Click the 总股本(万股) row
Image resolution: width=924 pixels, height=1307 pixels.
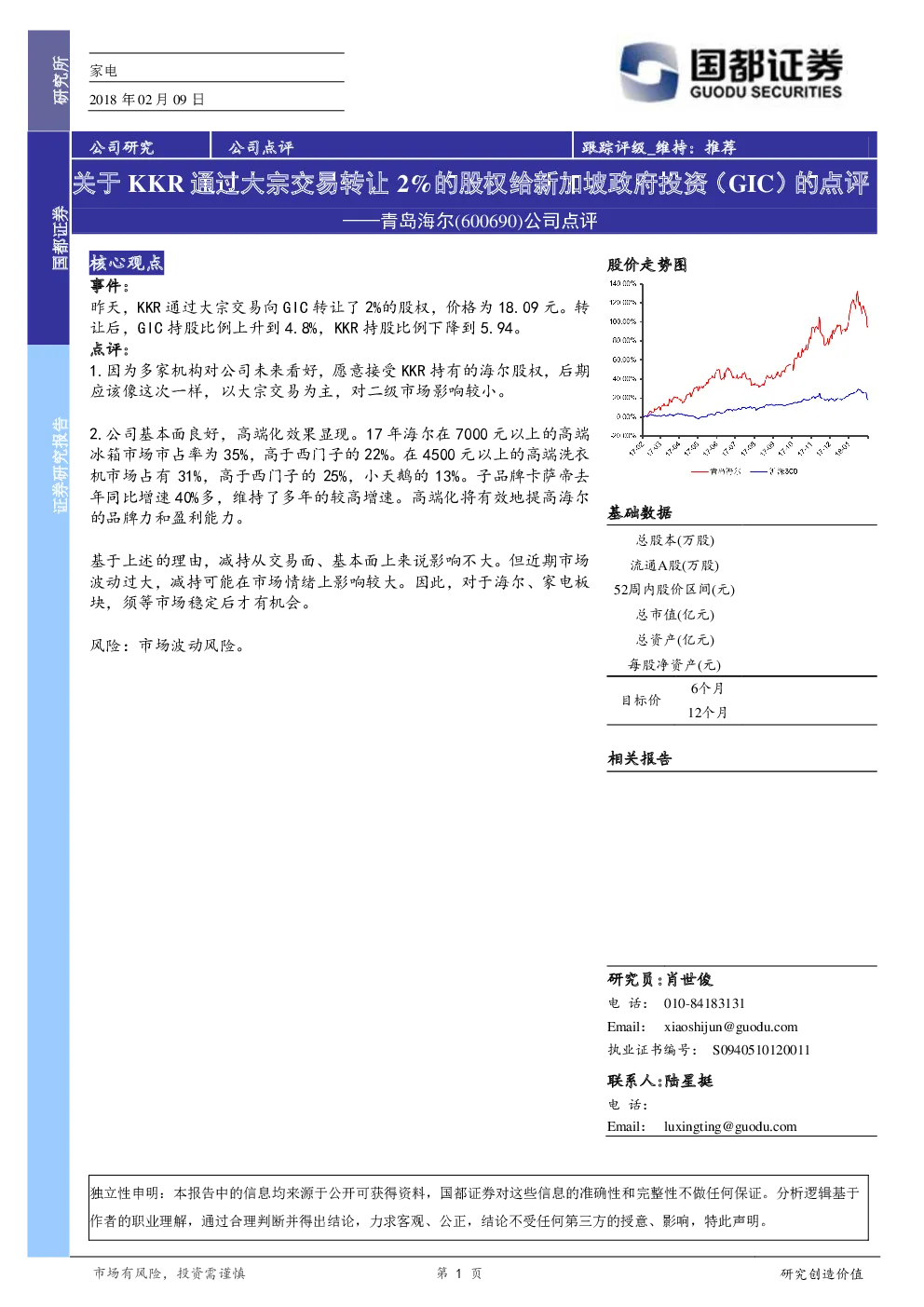tap(741, 539)
